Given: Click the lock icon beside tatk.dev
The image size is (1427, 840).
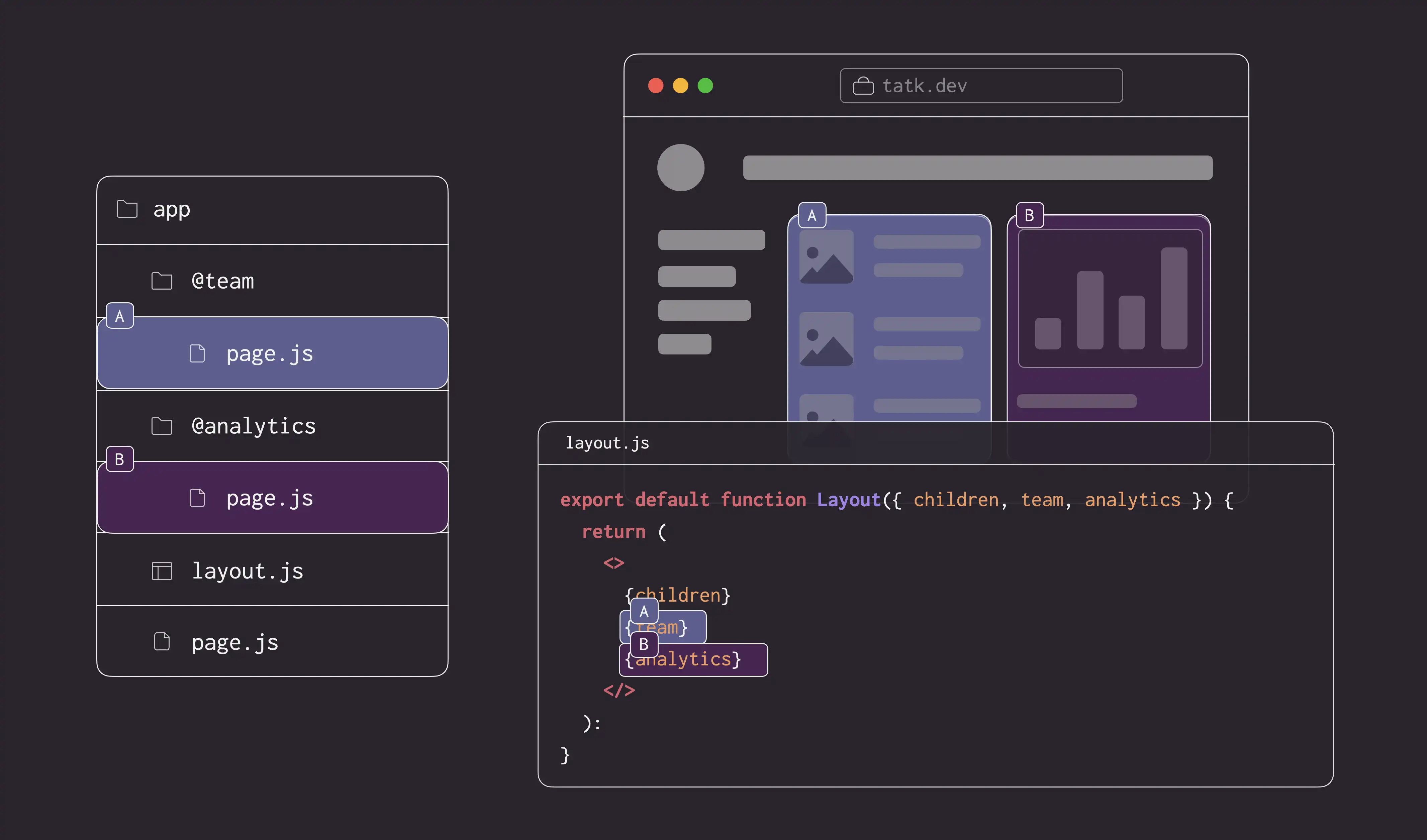Looking at the screenshot, I should (864, 86).
